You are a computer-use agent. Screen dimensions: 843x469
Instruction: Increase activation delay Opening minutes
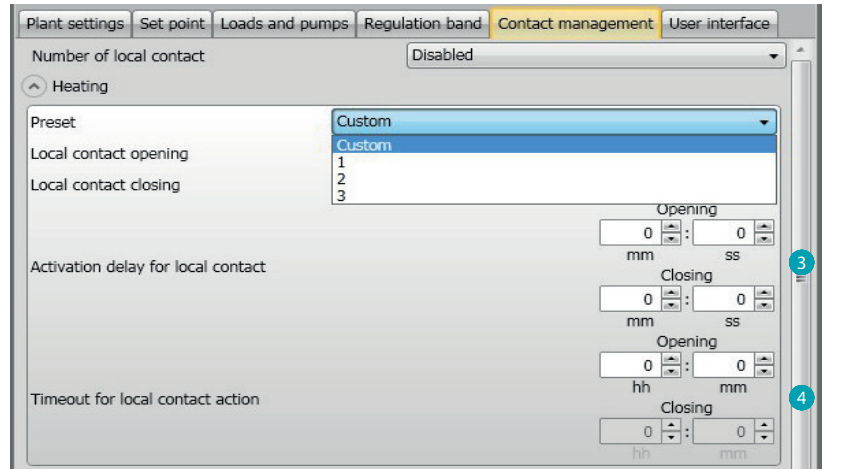coord(671,226)
